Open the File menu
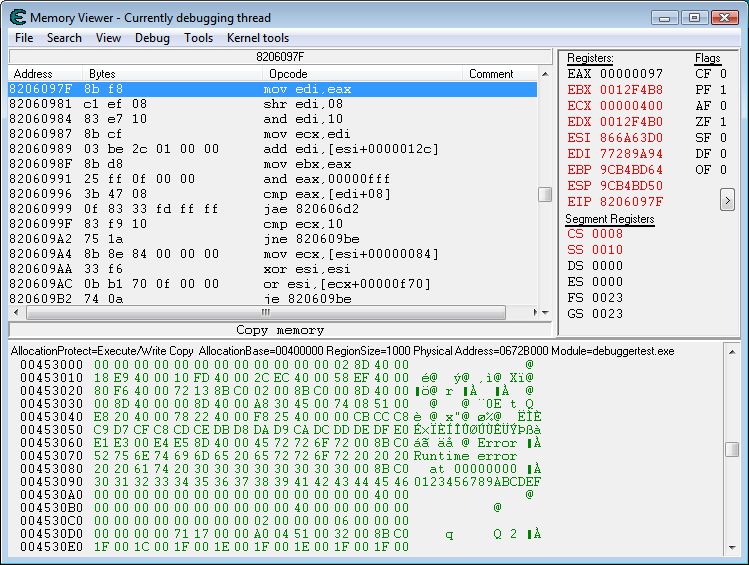The height and width of the screenshot is (565, 749). click(x=24, y=38)
